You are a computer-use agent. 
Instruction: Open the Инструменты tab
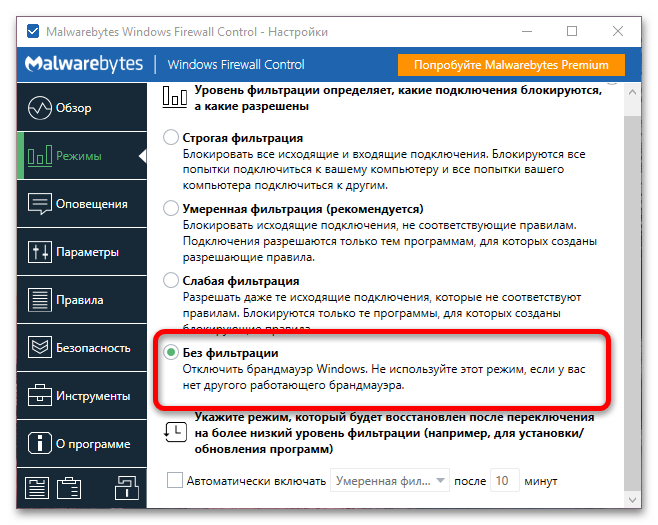tap(82, 395)
